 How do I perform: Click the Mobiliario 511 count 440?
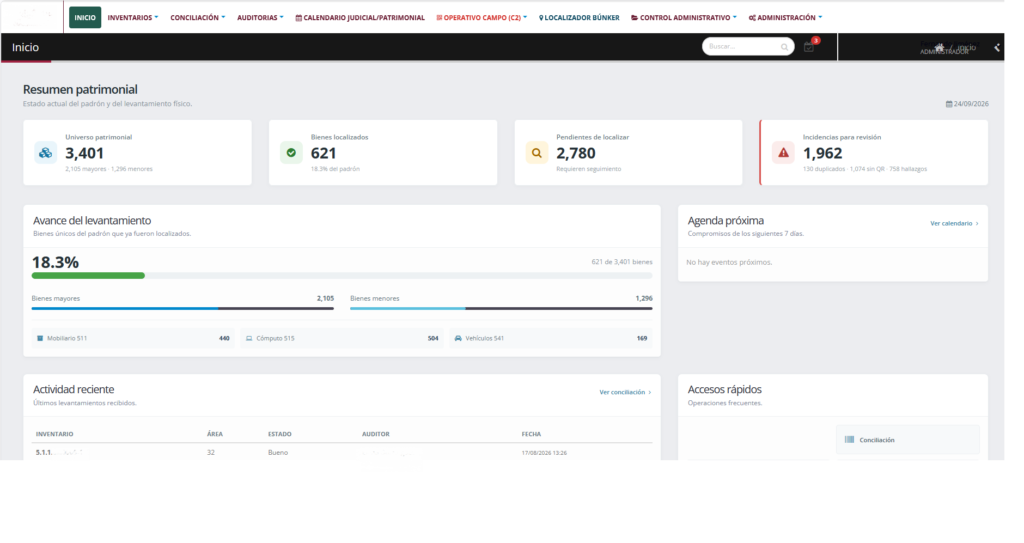(224, 338)
